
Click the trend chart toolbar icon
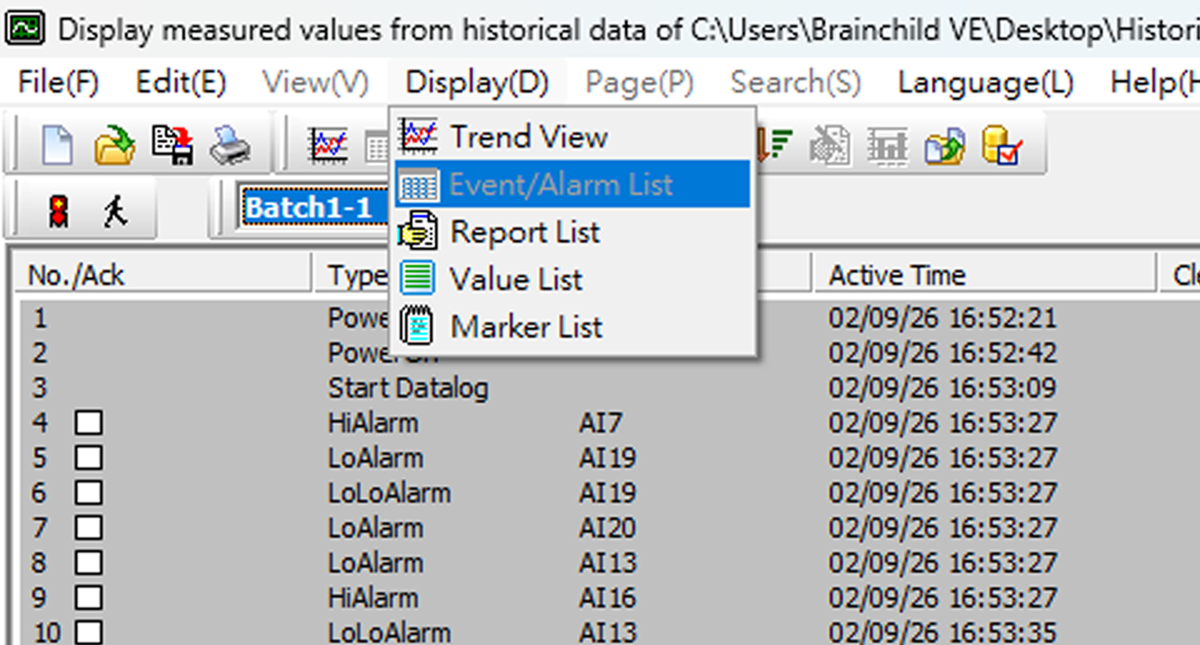[x=328, y=148]
